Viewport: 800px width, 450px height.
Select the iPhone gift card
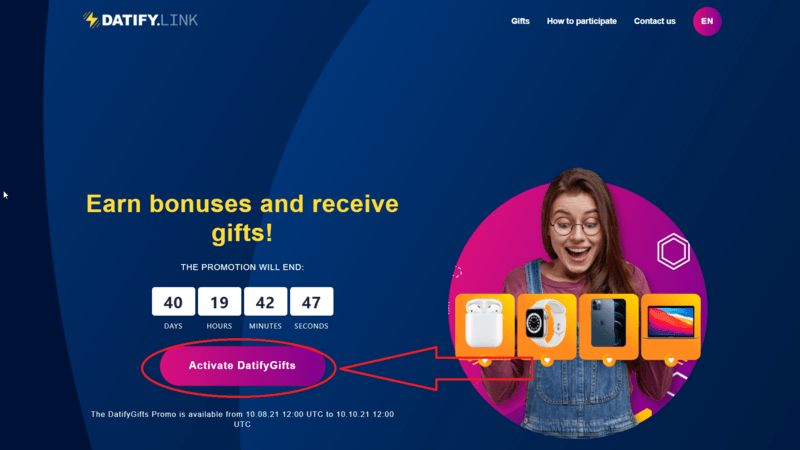click(609, 326)
